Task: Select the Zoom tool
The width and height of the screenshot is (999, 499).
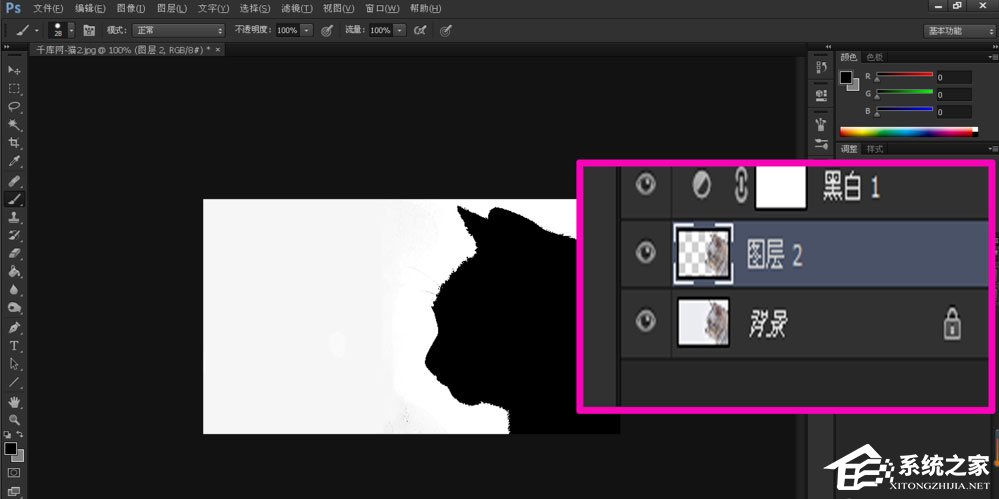Action: tap(14, 420)
